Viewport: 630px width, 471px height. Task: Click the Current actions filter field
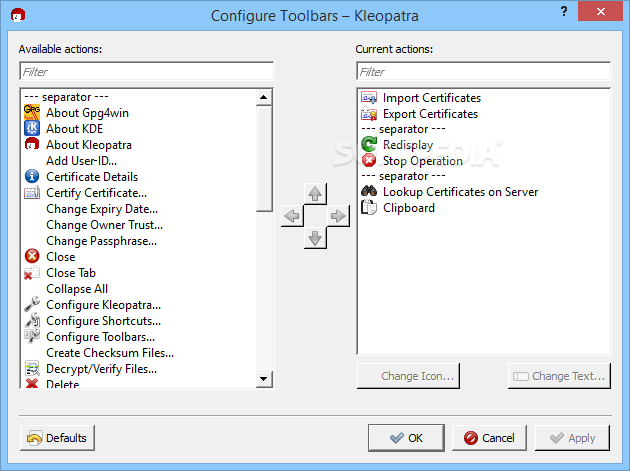point(483,72)
